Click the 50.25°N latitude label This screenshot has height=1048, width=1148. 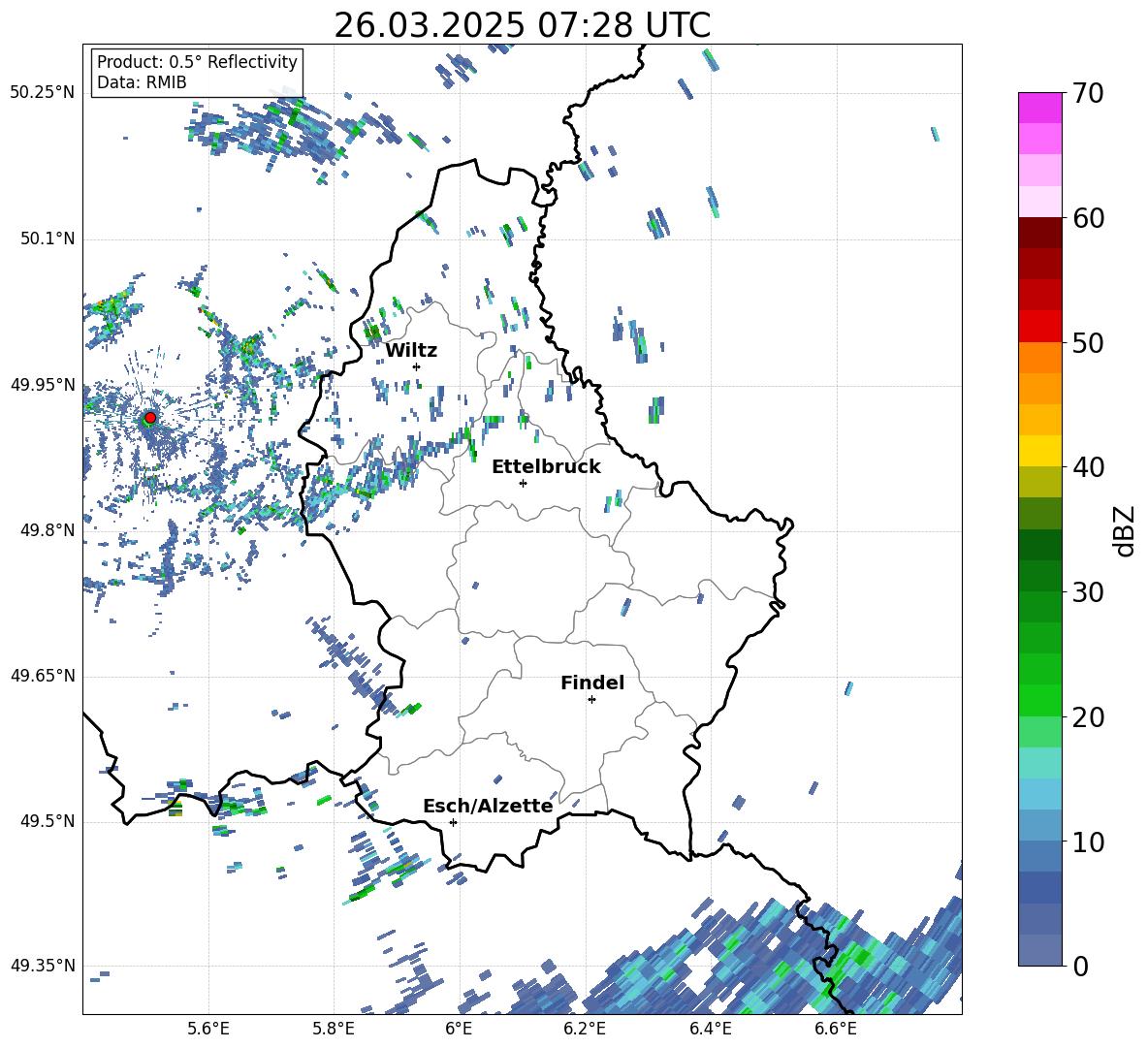(43, 93)
